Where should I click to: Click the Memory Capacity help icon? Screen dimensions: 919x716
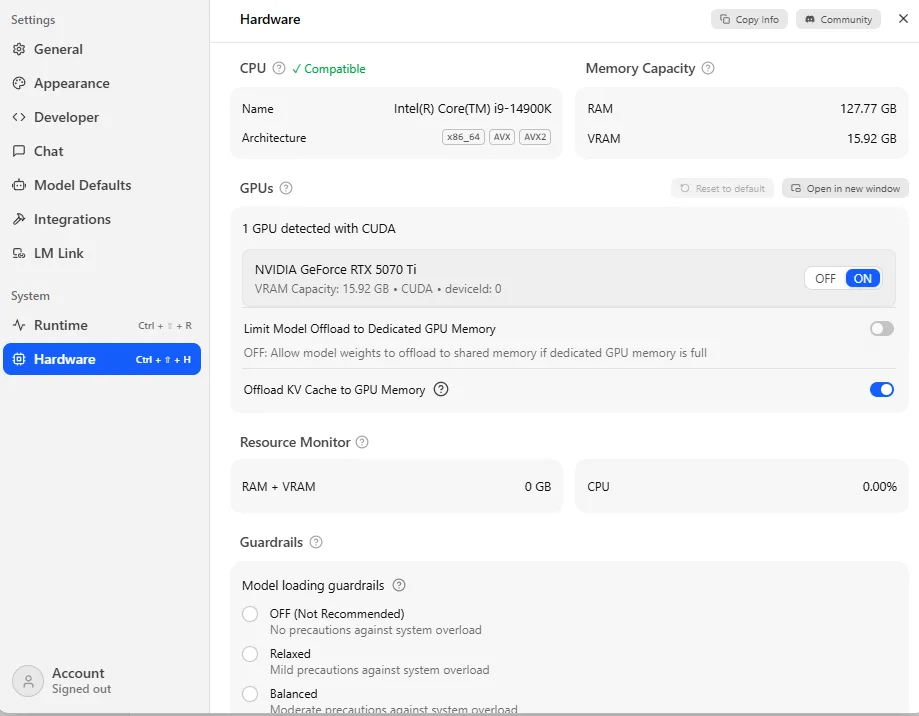[x=708, y=69]
